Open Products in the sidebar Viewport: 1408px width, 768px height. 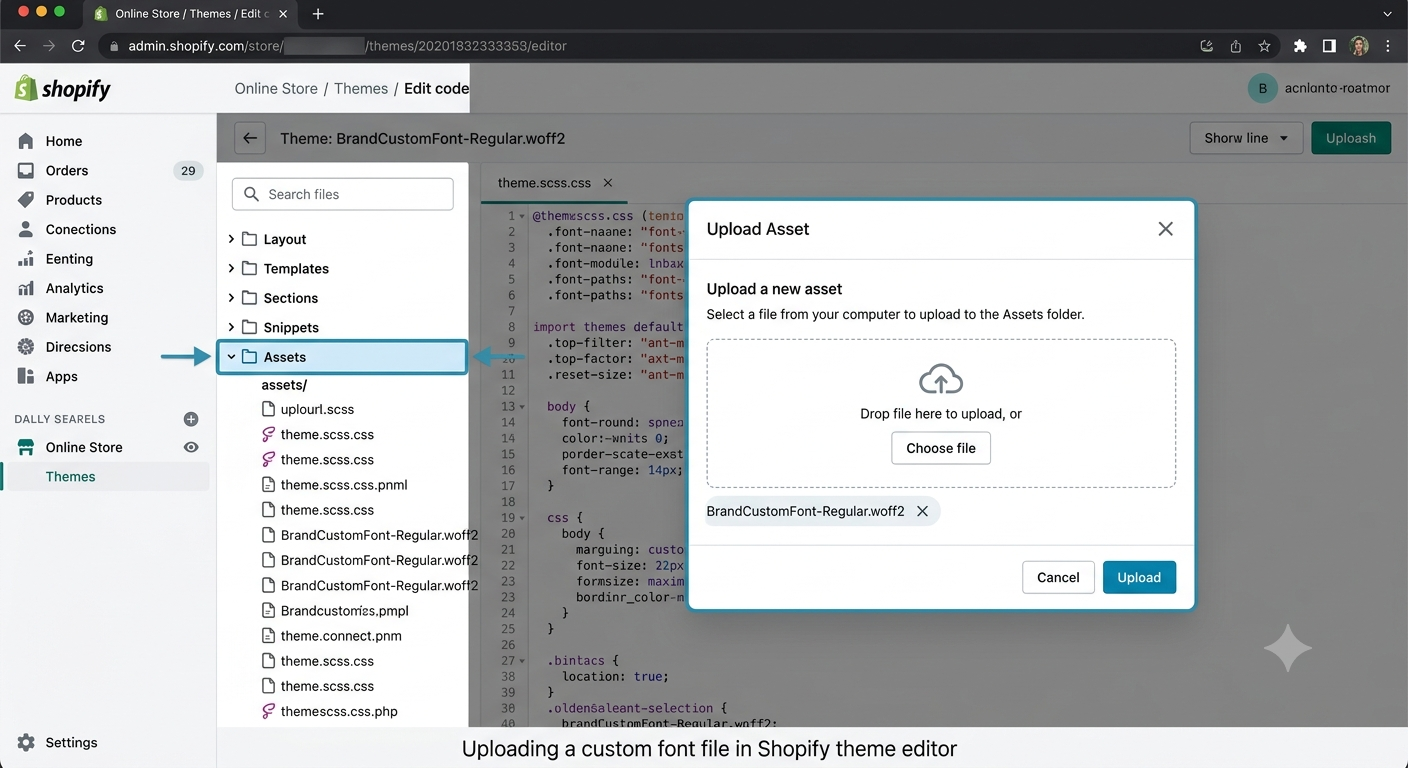click(x=74, y=200)
